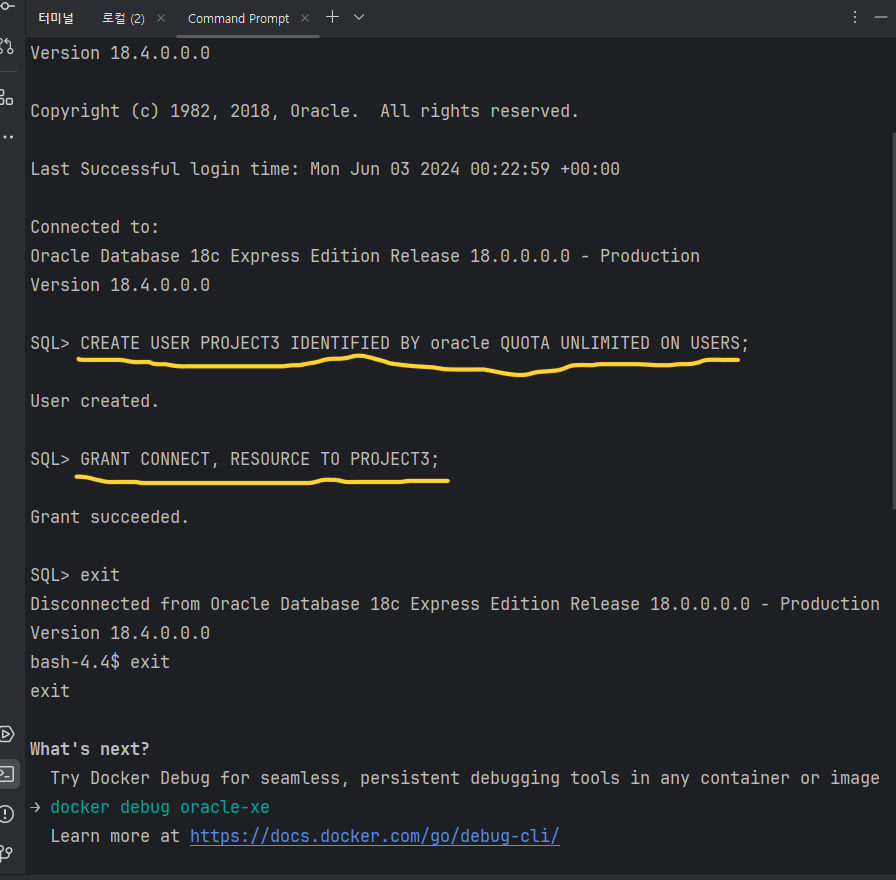Add a new terminal session tab
Image resolution: width=896 pixels, height=880 pixels.
point(332,17)
